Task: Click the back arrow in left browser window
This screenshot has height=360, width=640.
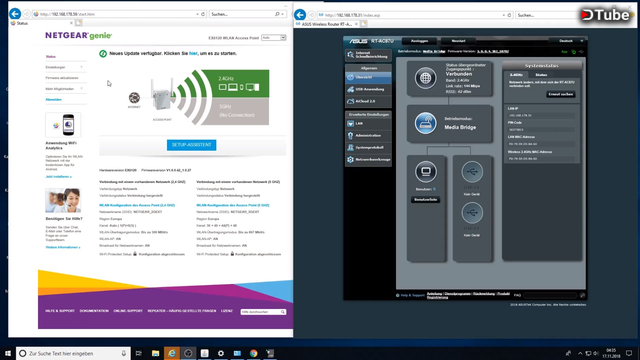Action: click(15, 13)
